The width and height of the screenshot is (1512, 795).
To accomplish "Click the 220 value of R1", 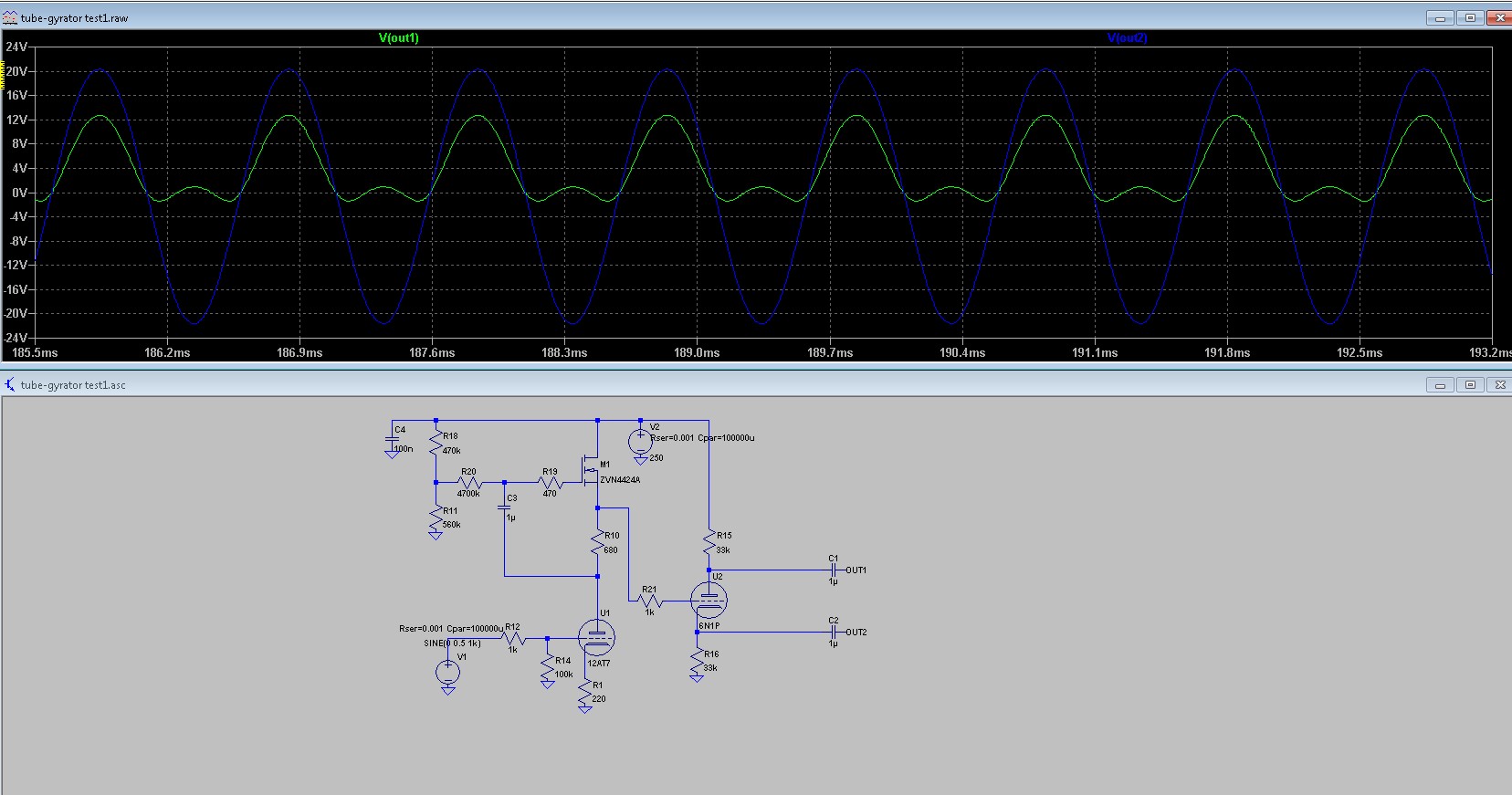I will pyautogui.click(x=599, y=699).
